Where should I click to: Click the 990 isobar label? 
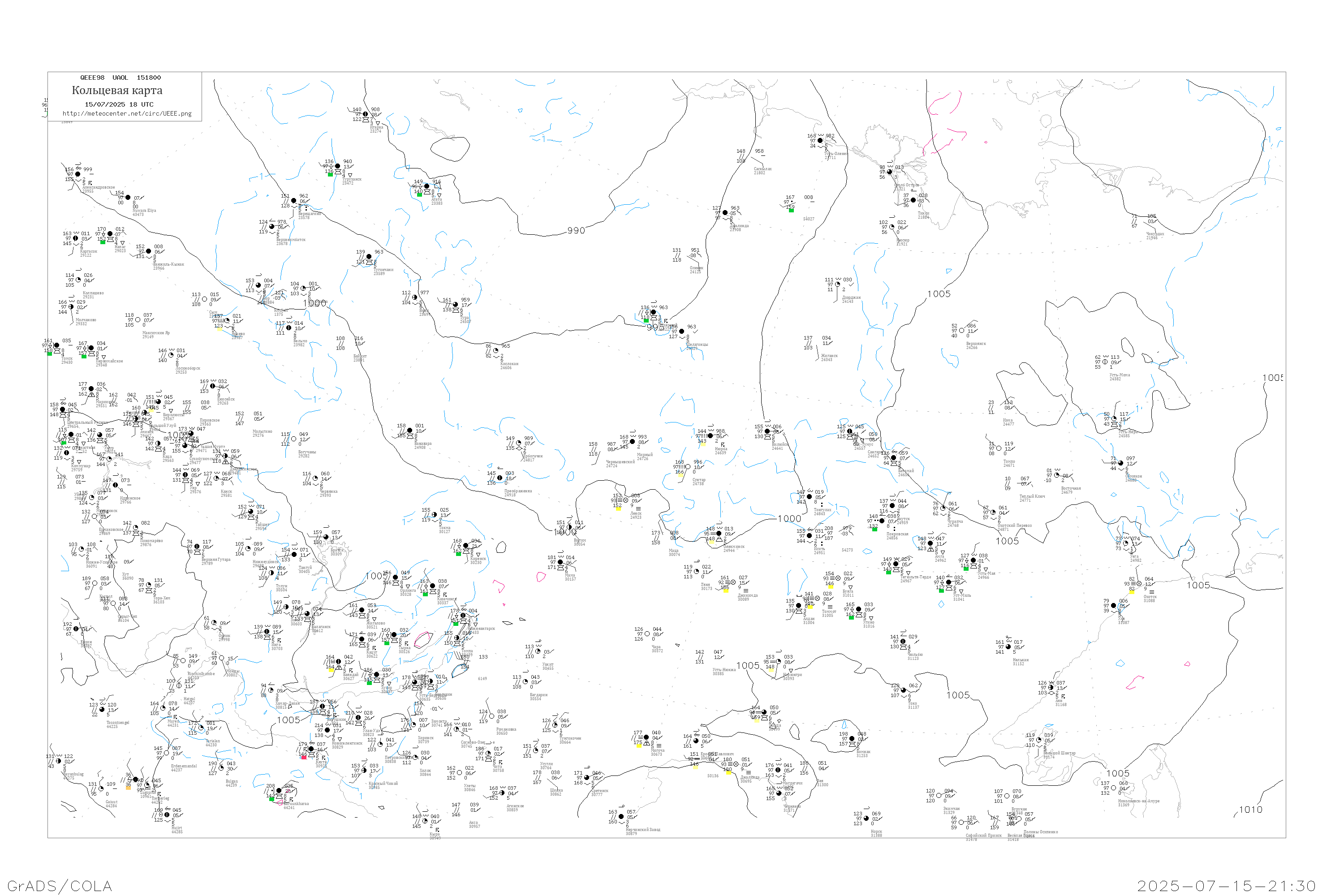coord(576,231)
